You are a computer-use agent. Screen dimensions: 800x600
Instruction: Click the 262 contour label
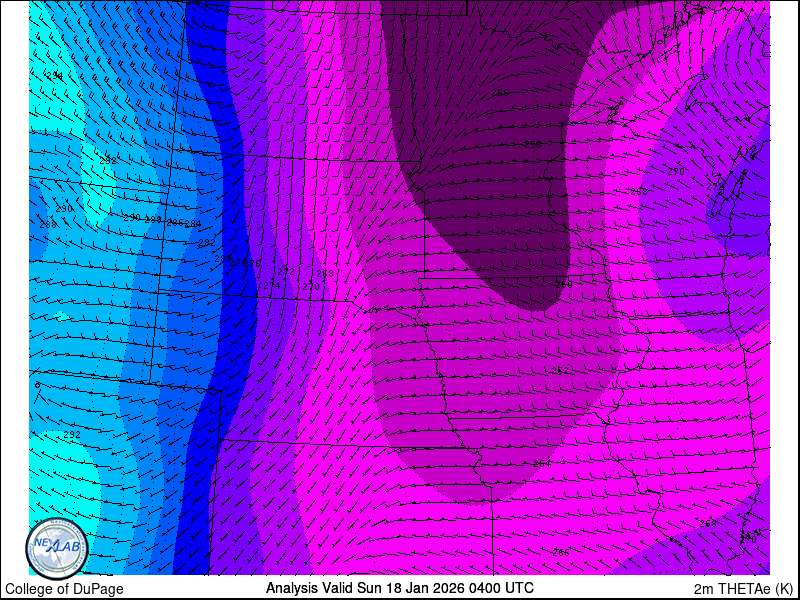coord(560,371)
